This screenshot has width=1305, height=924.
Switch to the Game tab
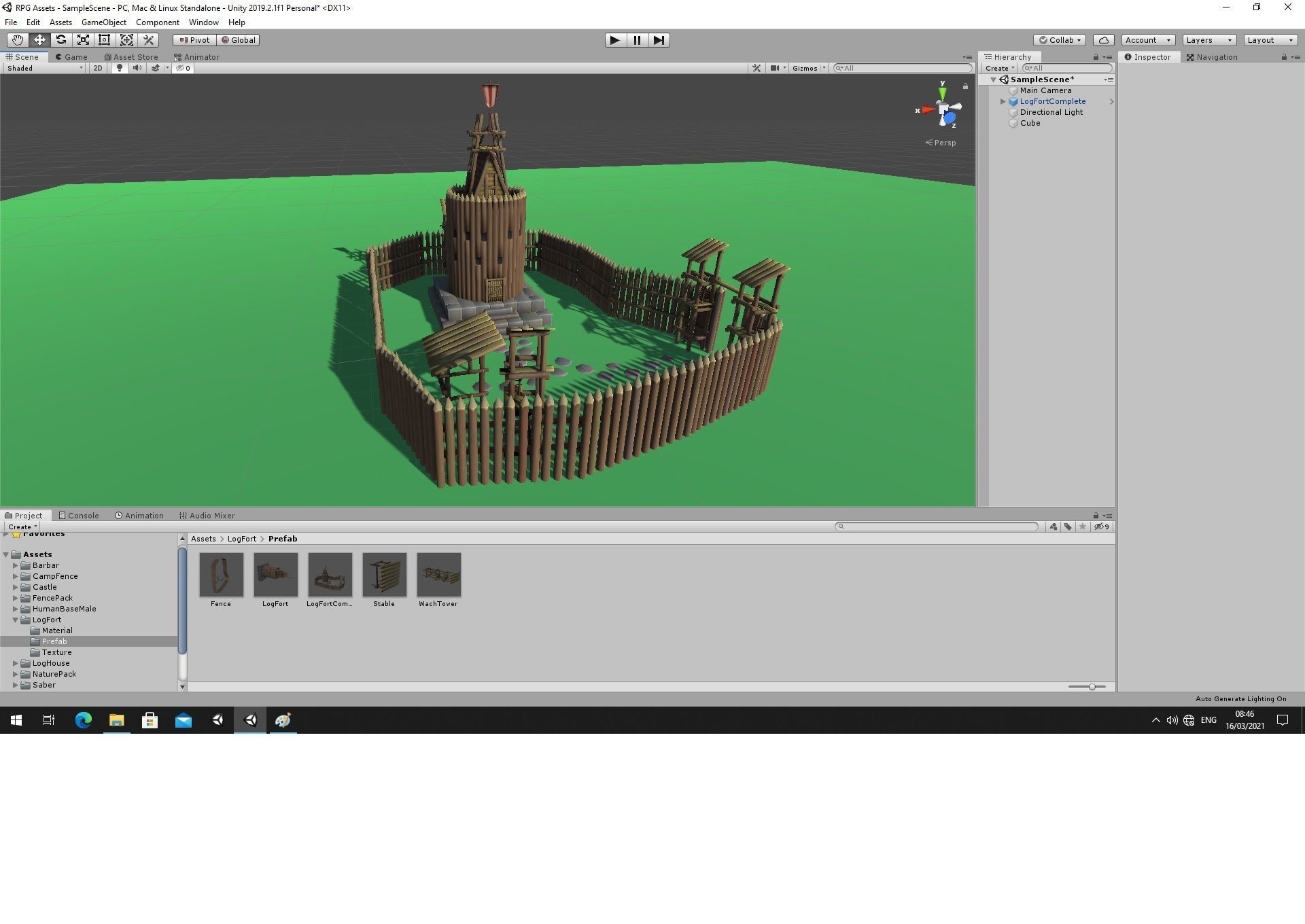pos(72,56)
